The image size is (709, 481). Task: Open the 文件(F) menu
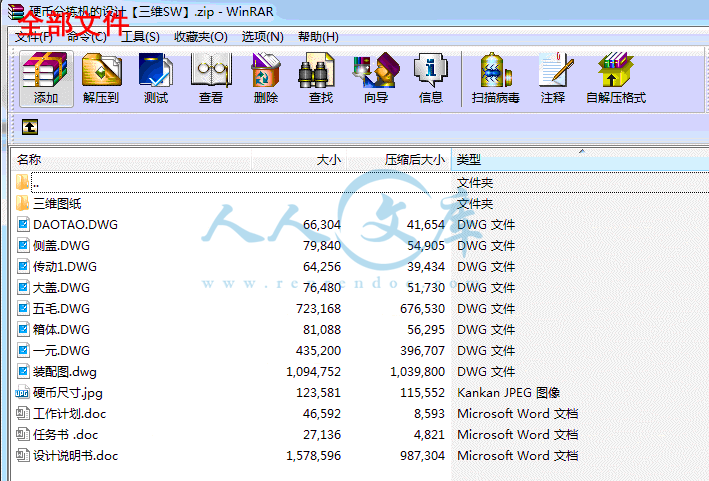tap(33, 37)
